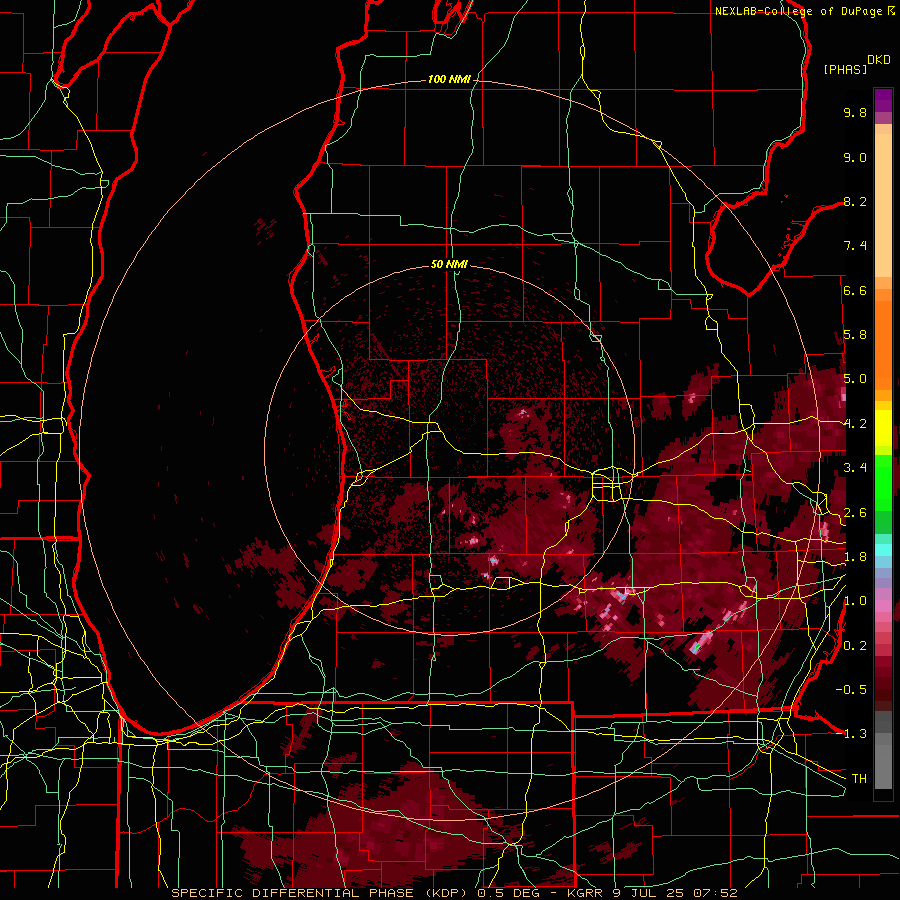
Task: Click the 50 NMI range ring label
Action: [449, 264]
